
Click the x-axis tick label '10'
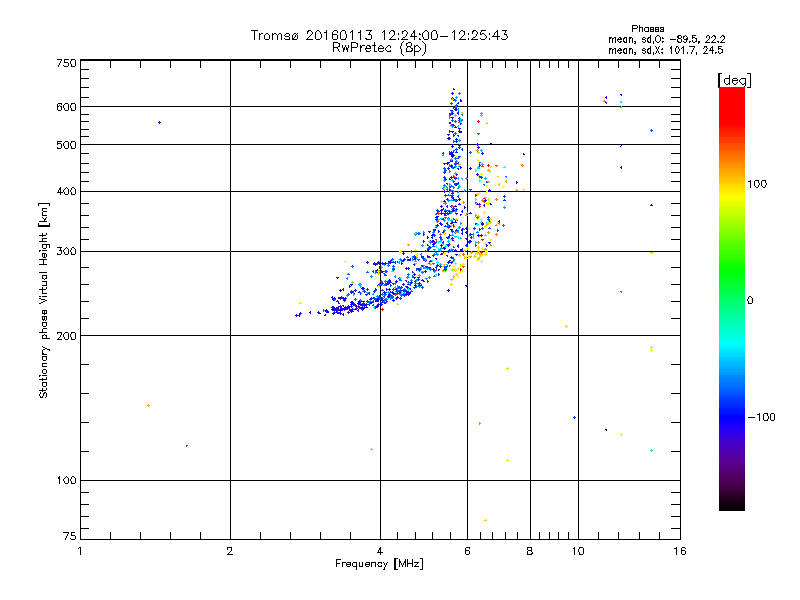click(578, 551)
